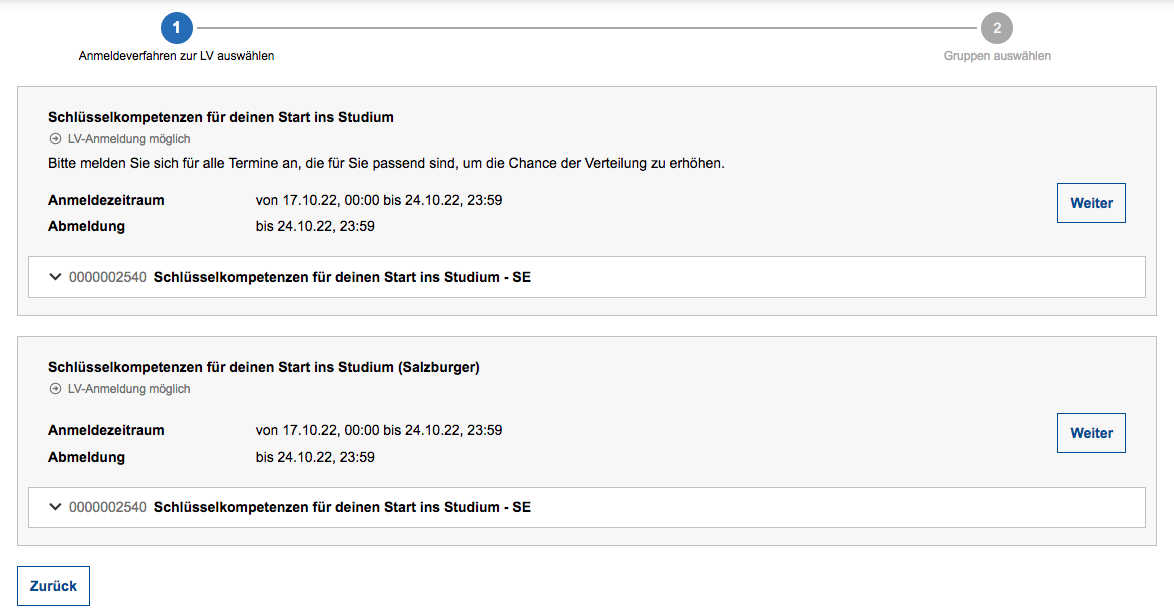1174x616 pixels.
Task: Click 'LV-Anmeldung möglich' status in the first card
Action: [129, 139]
